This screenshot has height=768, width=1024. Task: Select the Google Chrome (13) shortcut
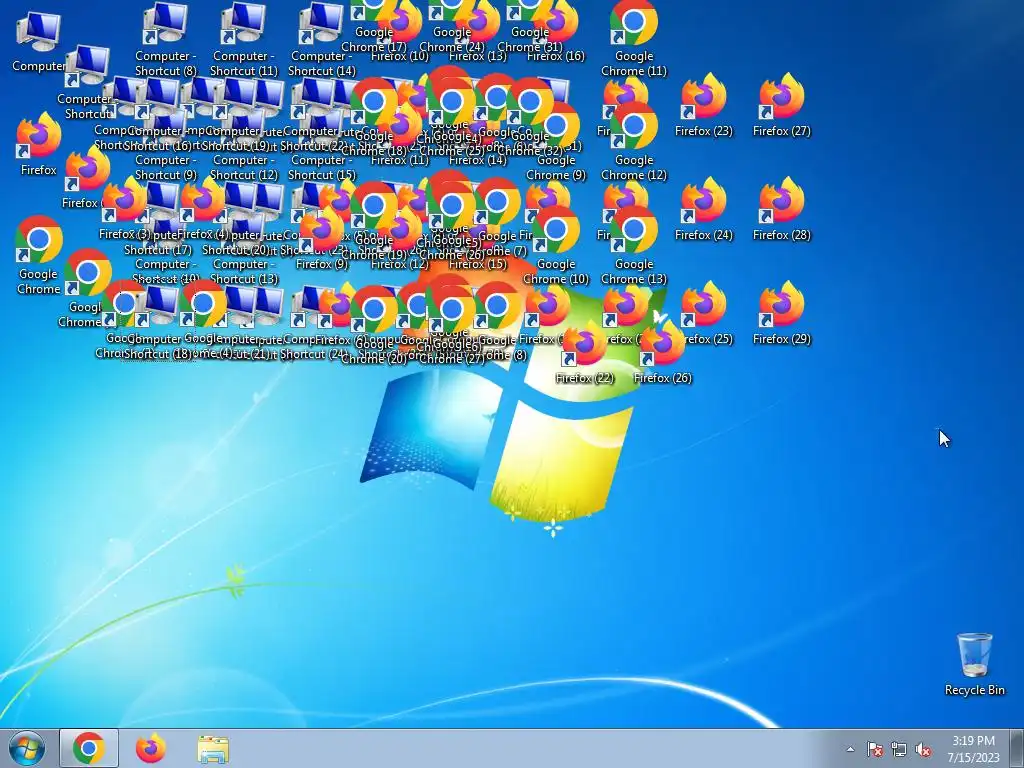click(633, 246)
